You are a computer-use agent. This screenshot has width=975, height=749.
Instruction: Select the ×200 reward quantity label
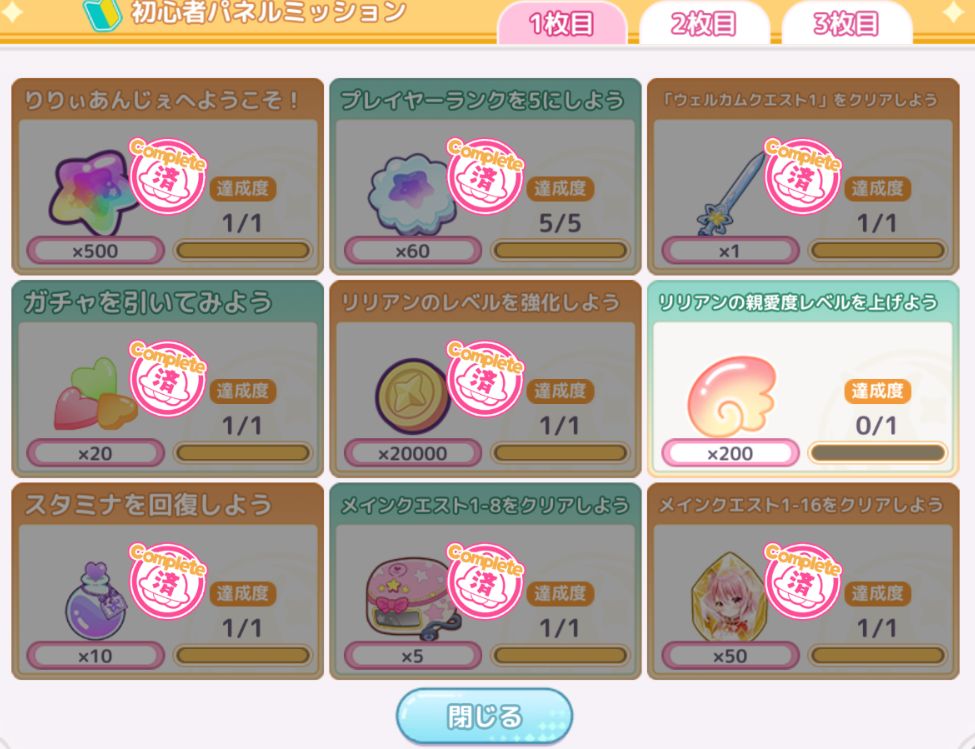730,453
